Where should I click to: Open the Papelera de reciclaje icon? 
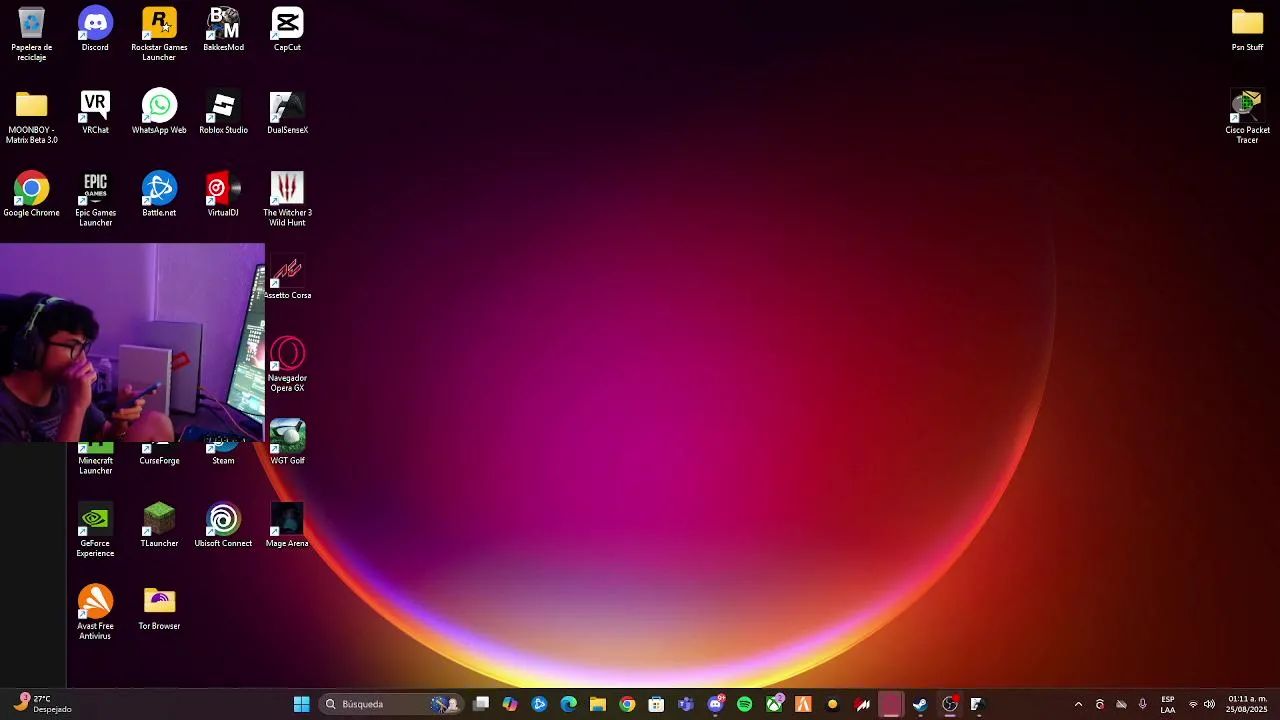coord(31,34)
